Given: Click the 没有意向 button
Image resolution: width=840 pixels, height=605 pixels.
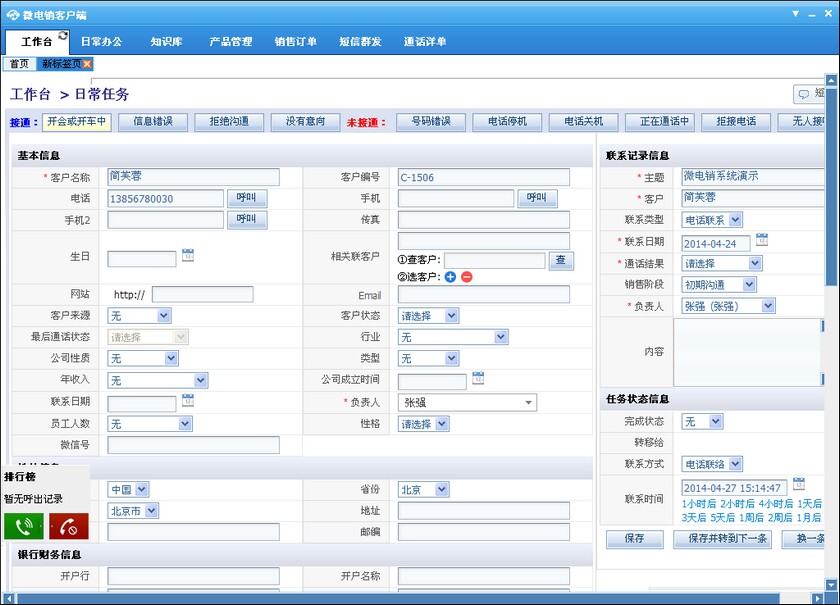Looking at the screenshot, I should (305, 122).
